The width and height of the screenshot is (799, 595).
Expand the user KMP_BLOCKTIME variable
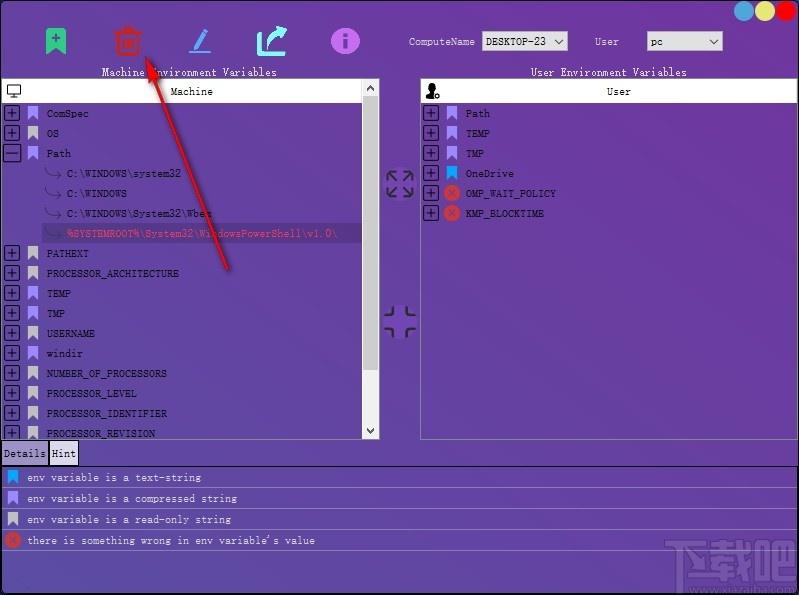click(431, 213)
